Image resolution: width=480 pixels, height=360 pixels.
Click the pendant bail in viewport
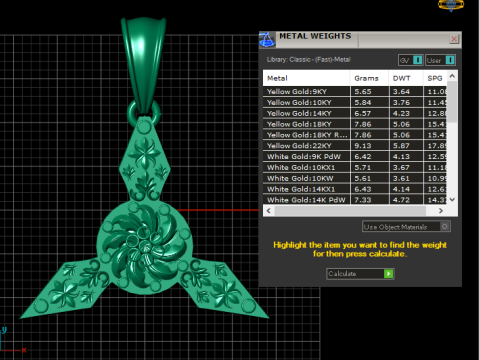pyautogui.click(x=143, y=65)
